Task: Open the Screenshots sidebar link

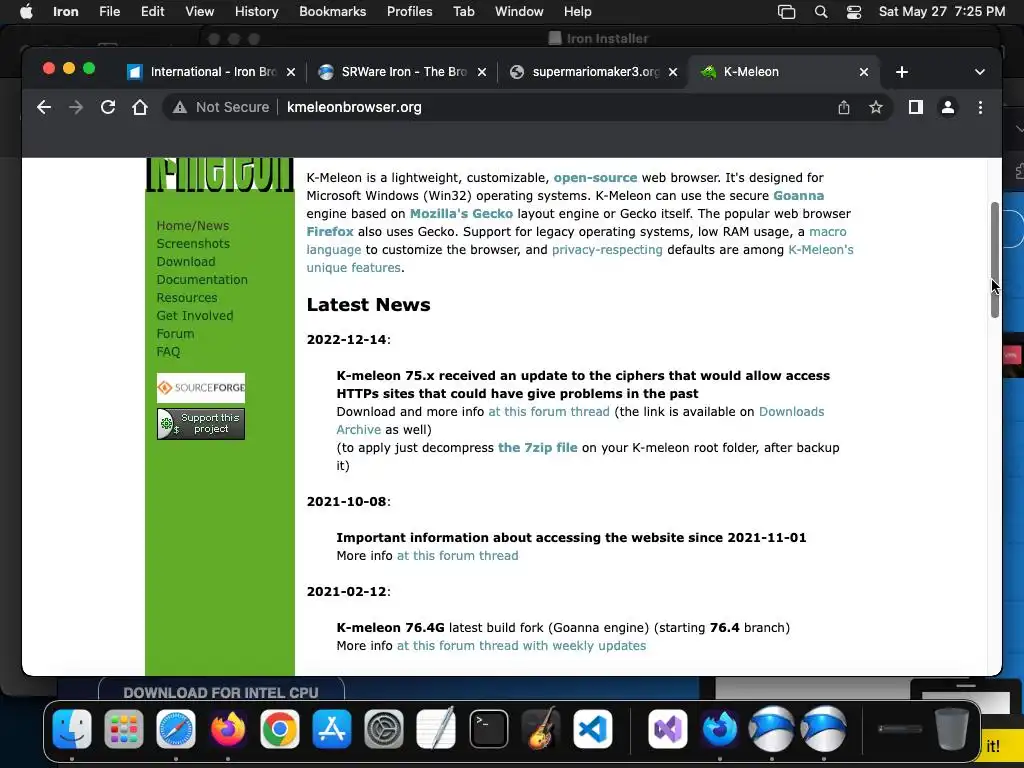Action: click(x=193, y=244)
